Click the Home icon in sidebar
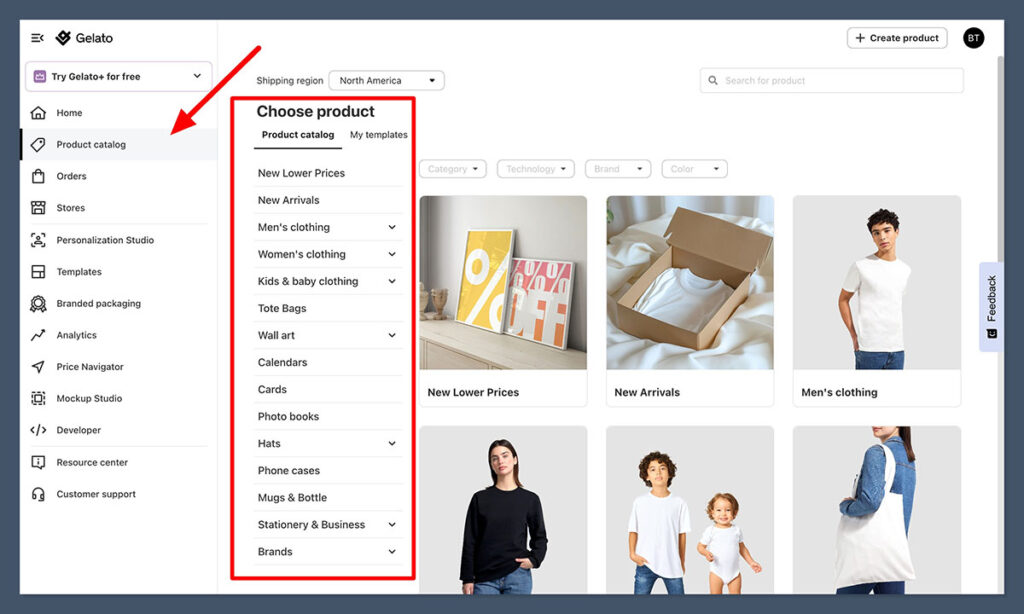This screenshot has height=614, width=1024. 38,113
